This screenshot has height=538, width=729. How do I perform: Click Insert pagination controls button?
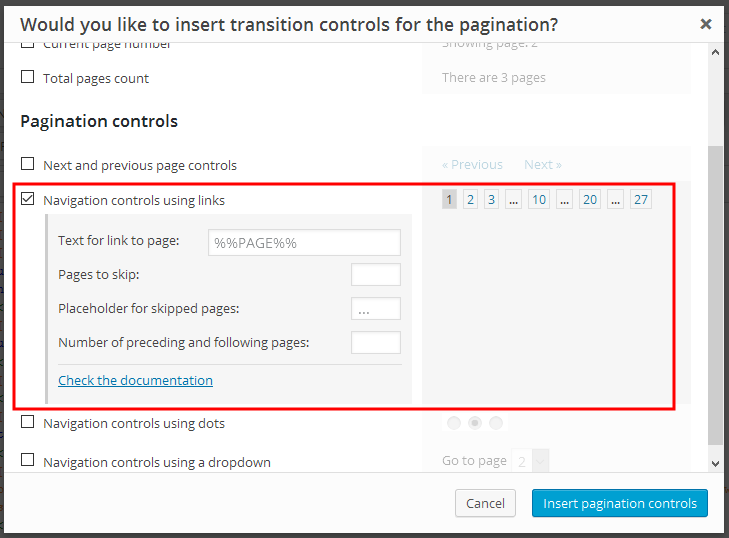click(x=620, y=503)
